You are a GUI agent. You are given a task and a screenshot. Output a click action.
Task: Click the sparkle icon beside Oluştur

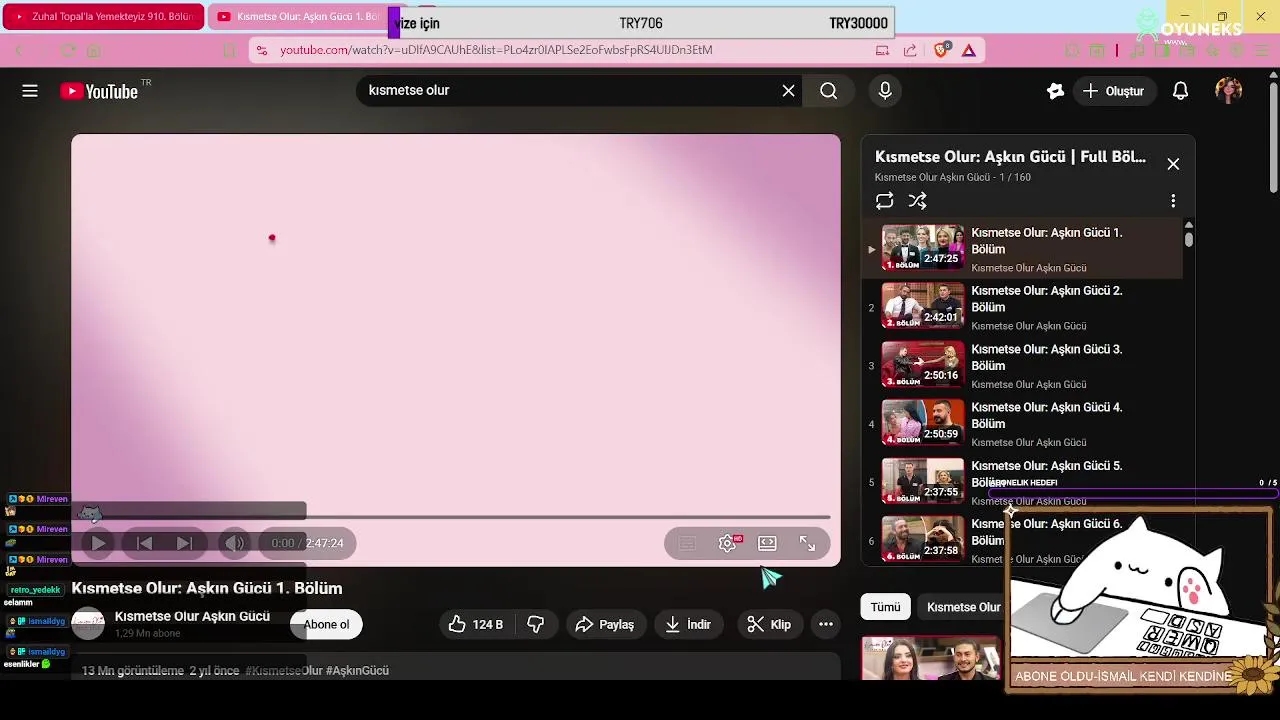[x=1055, y=91]
